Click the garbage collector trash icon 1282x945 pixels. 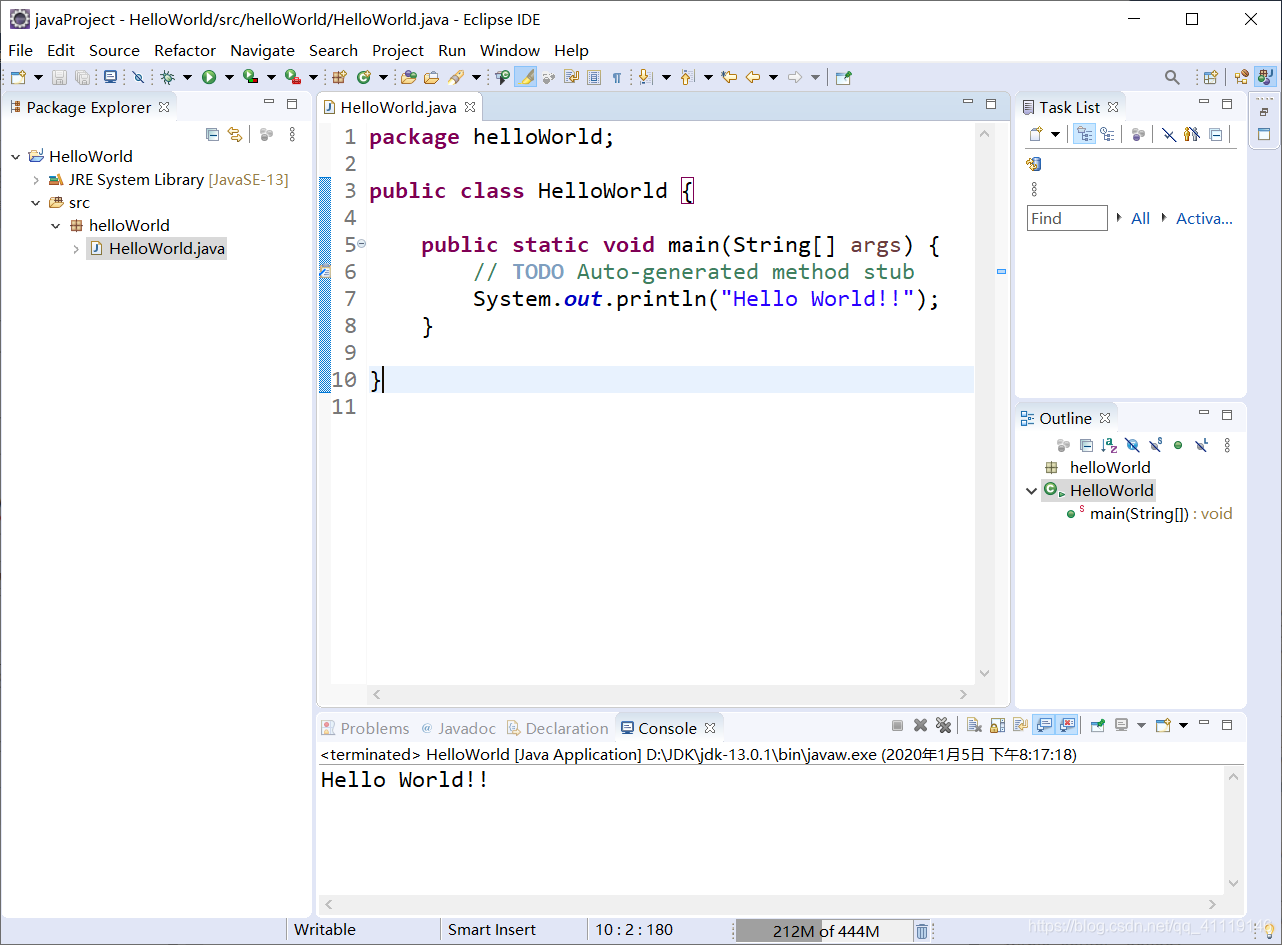pyautogui.click(x=922, y=931)
